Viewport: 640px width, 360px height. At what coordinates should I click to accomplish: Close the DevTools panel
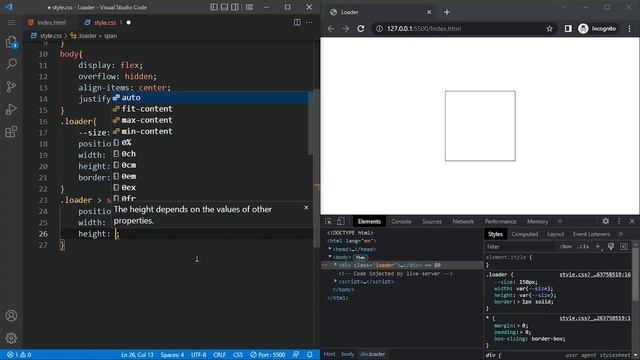pos(632,221)
